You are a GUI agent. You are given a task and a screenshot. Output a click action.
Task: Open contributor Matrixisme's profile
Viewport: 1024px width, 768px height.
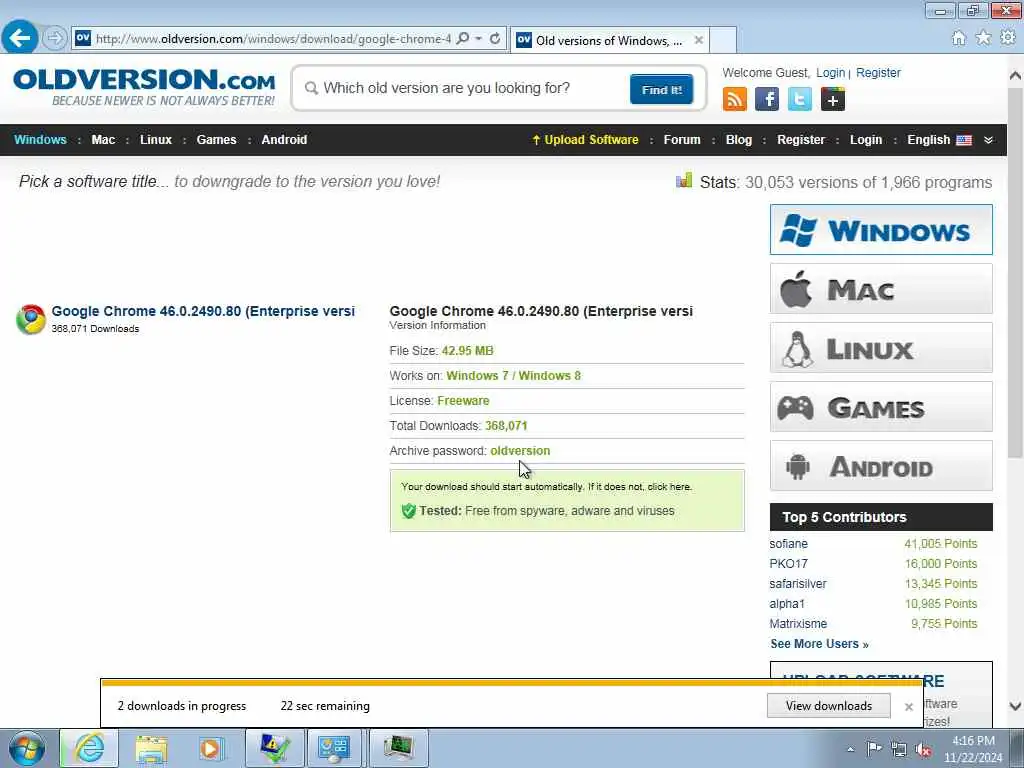tap(798, 624)
